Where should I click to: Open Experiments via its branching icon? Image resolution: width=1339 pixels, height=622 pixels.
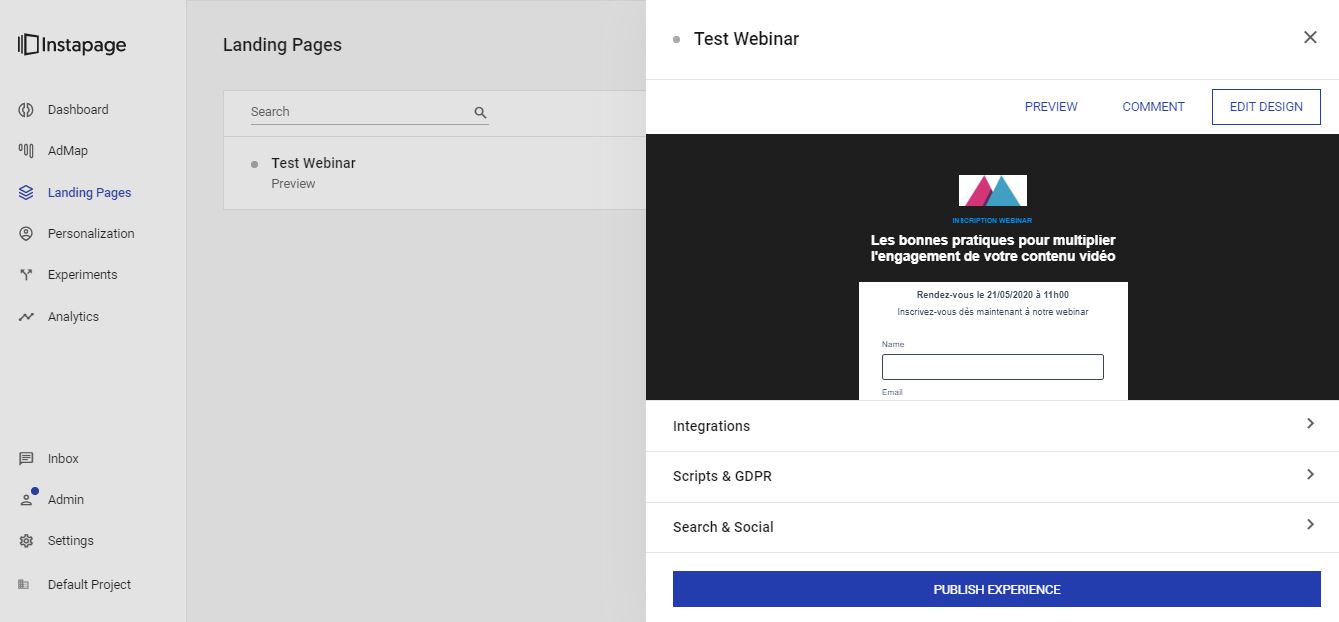(27, 275)
